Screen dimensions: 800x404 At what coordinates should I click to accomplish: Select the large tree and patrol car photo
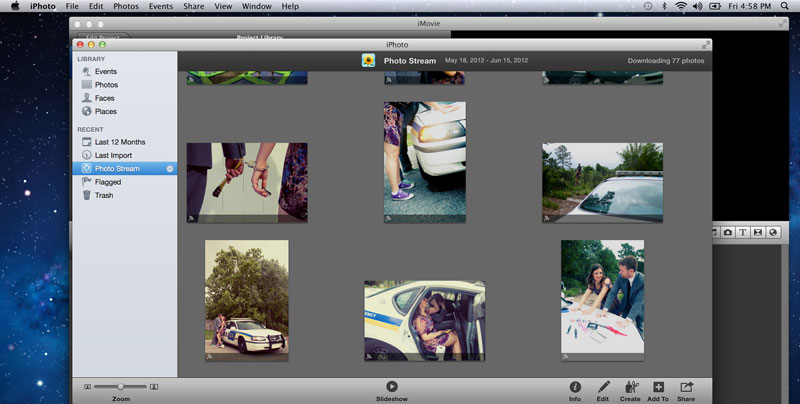[x=247, y=300]
